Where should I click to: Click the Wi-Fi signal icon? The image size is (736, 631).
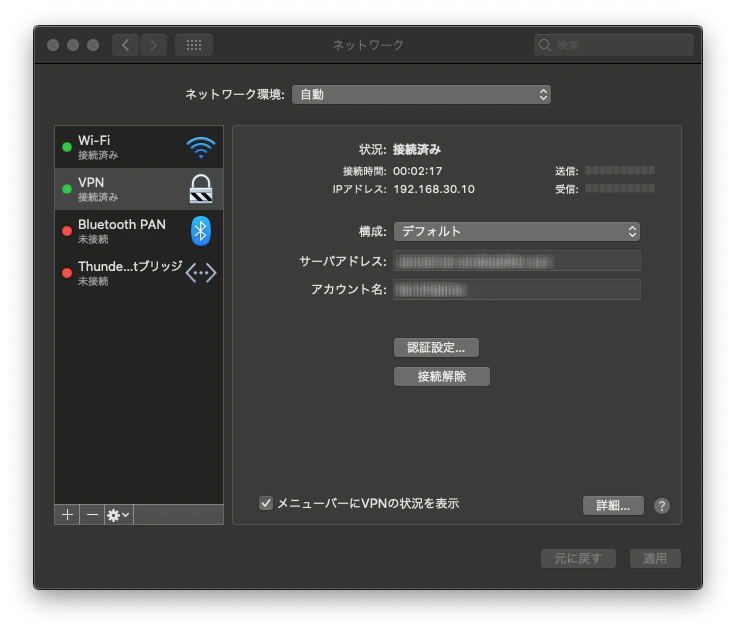(201, 147)
